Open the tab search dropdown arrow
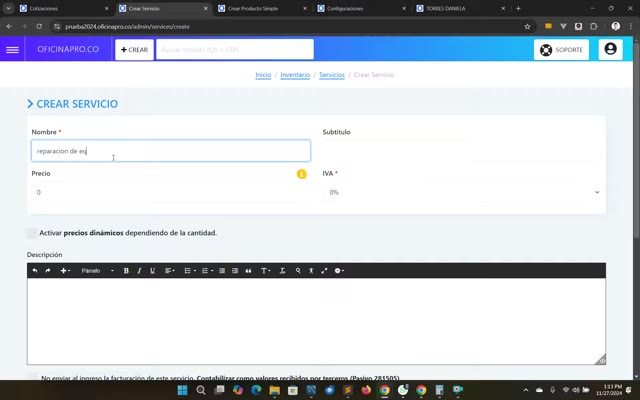This screenshot has width=640, height=400. (8, 8)
